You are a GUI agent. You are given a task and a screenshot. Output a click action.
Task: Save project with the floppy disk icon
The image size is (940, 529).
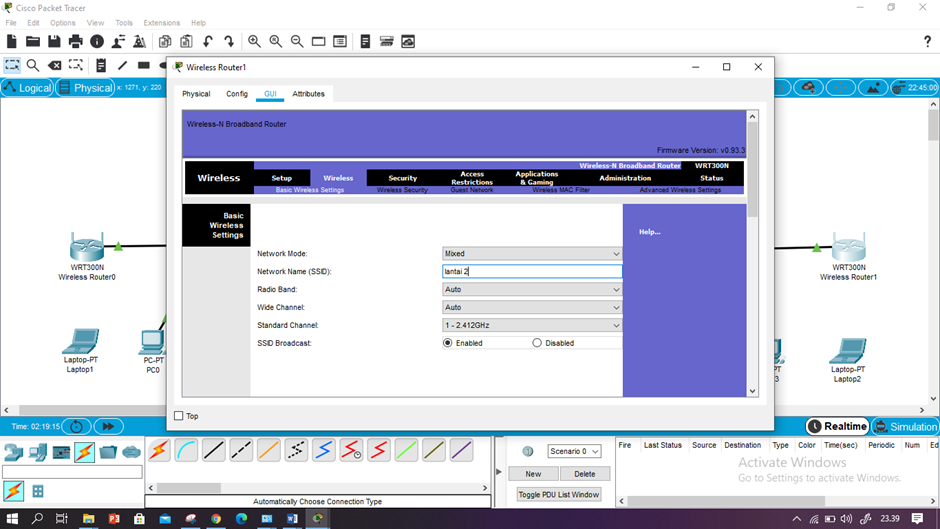[x=54, y=41]
